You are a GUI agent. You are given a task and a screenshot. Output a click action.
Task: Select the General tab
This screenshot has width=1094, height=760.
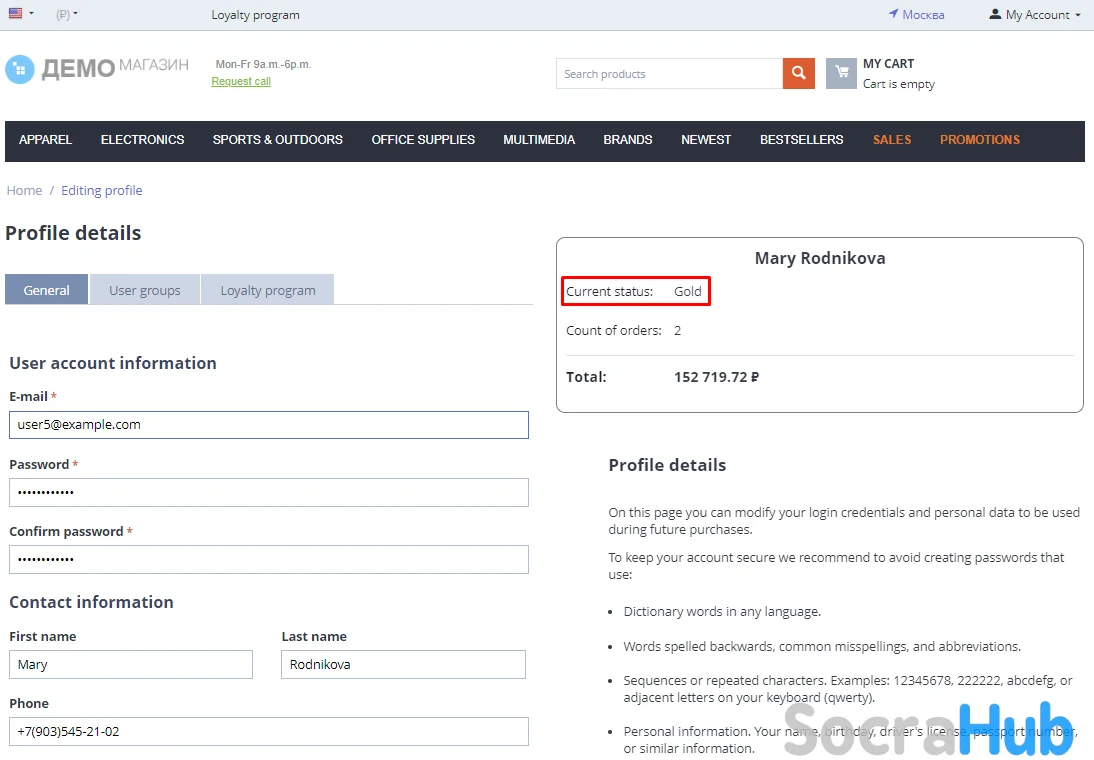click(x=47, y=290)
